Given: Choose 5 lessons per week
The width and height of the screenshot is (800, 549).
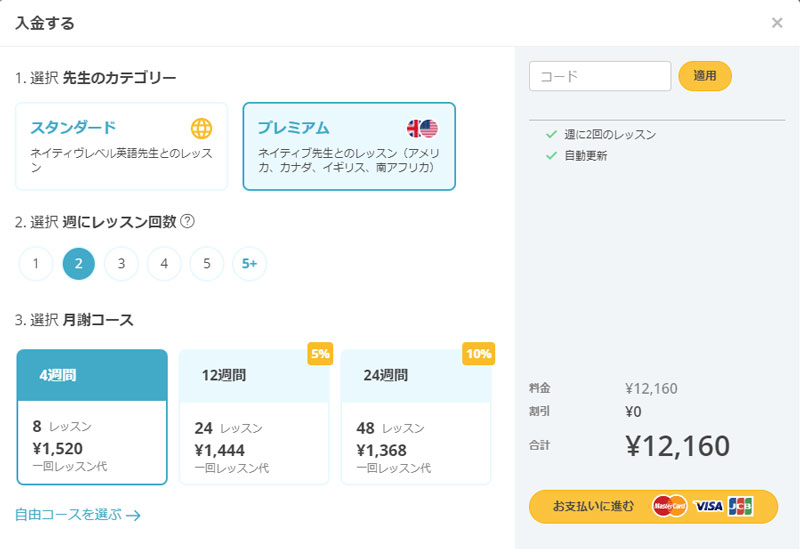Looking at the screenshot, I should tap(207, 264).
